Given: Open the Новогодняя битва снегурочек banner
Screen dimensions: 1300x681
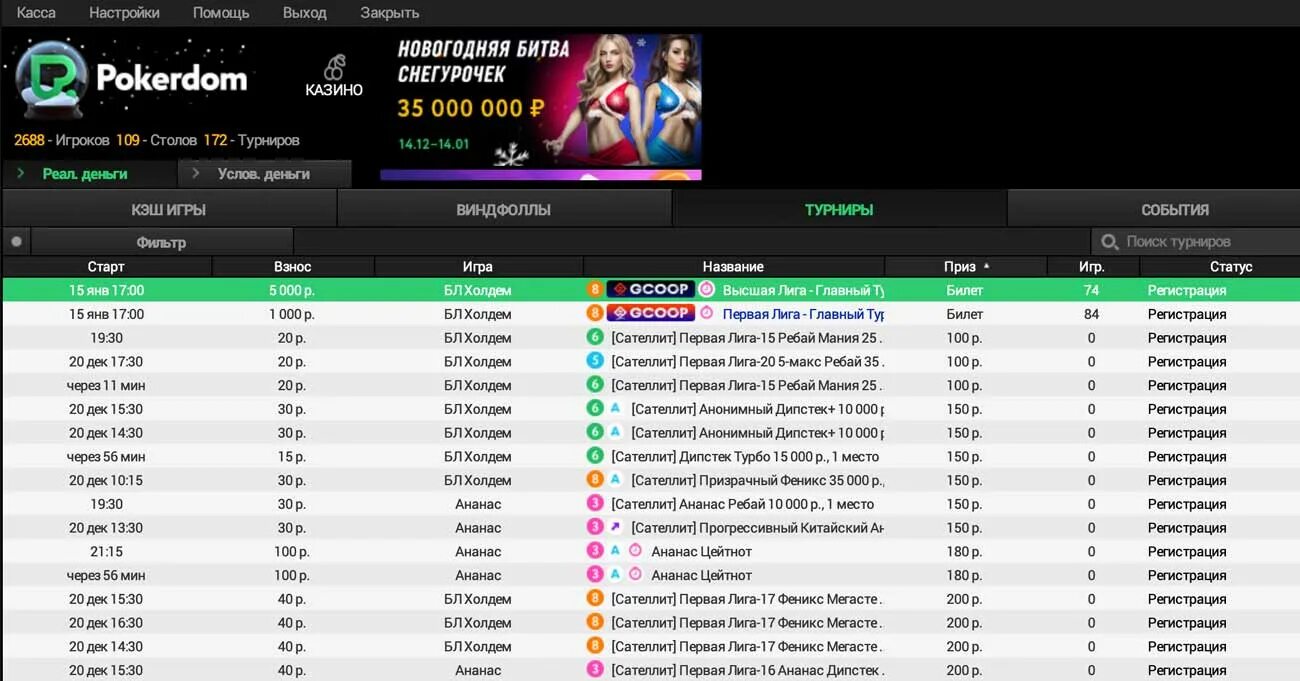Looking at the screenshot, I should pyautogui.click(x=540, y=107).
